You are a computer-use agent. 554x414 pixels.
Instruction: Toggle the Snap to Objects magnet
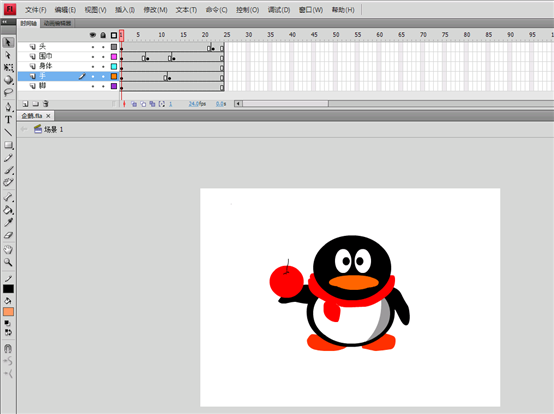point(8,349)
